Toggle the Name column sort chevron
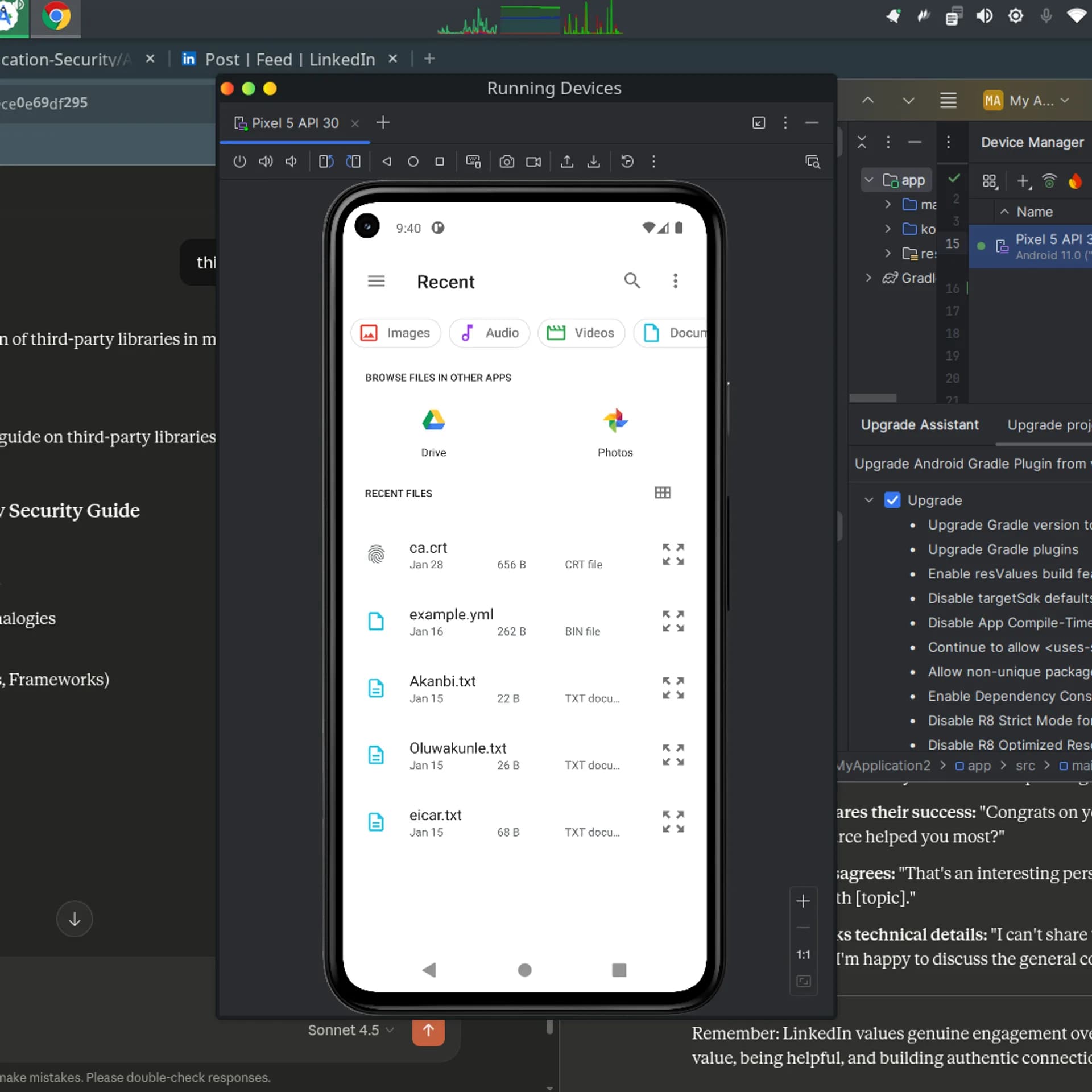 [x=1004, y=212]
